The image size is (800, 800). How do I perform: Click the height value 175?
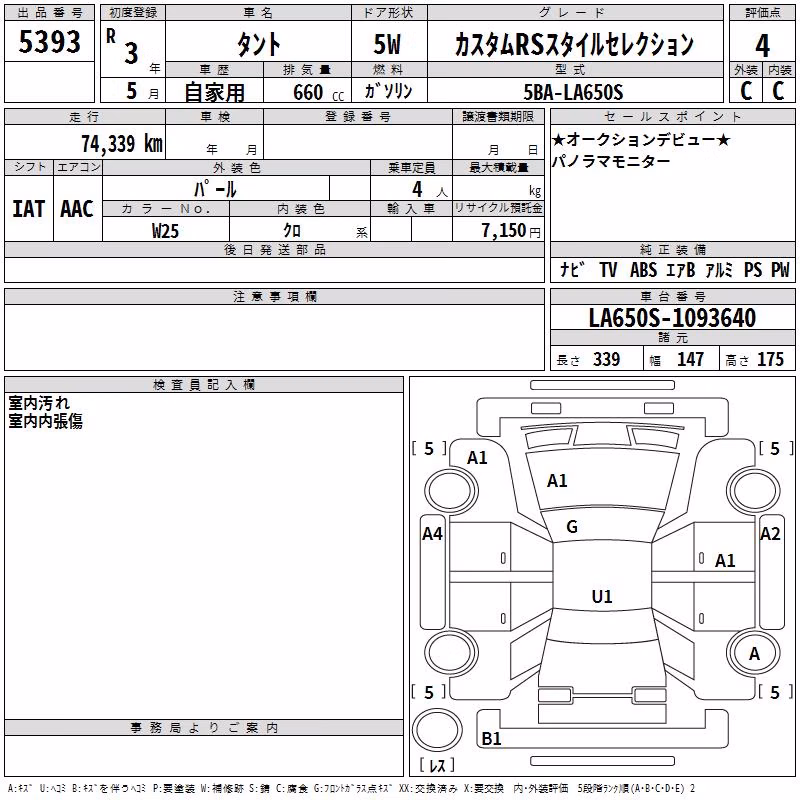coord(770,359)
